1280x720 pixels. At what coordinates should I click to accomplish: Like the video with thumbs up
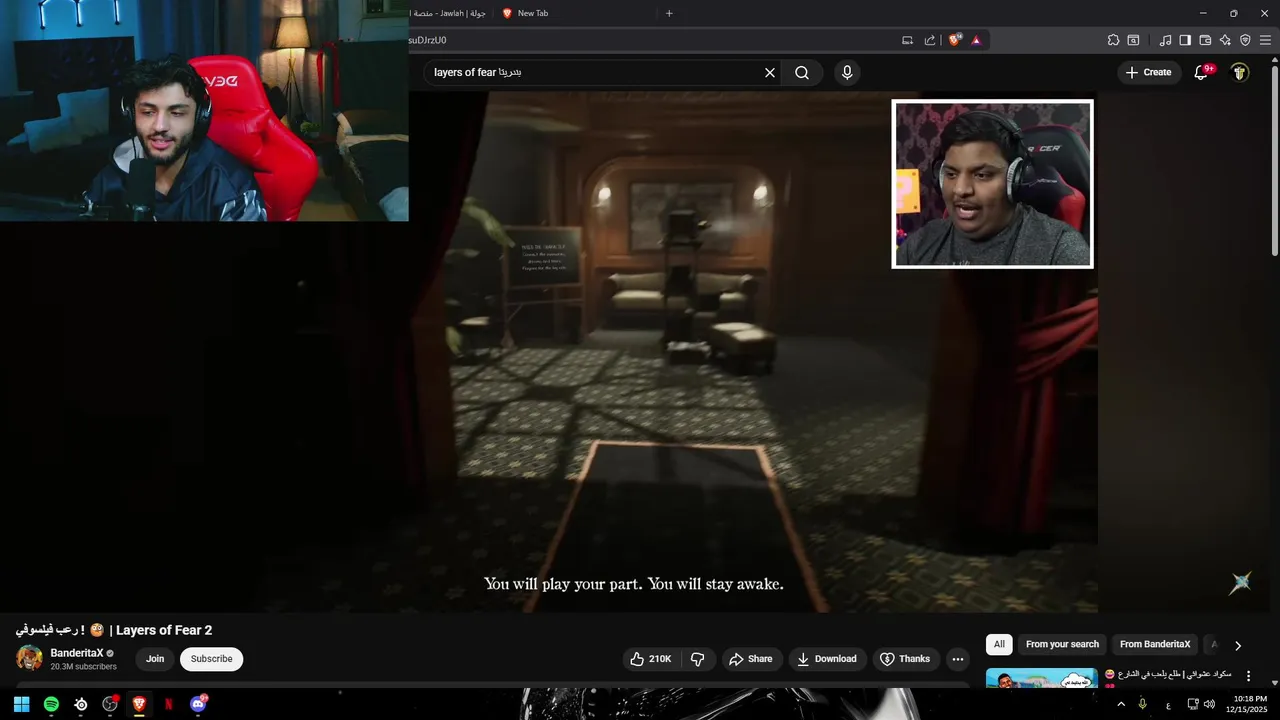pos(650,659)
